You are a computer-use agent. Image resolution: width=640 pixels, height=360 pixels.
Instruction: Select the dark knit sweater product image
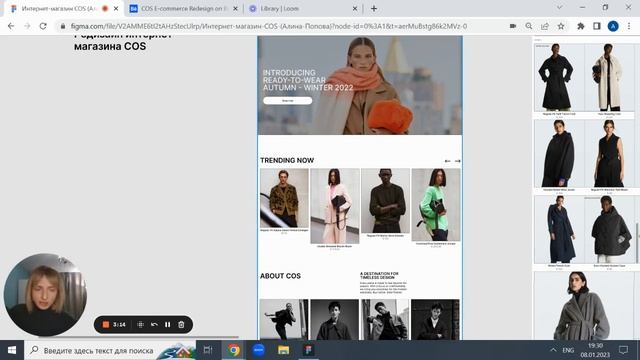click(x=385, y=200)
